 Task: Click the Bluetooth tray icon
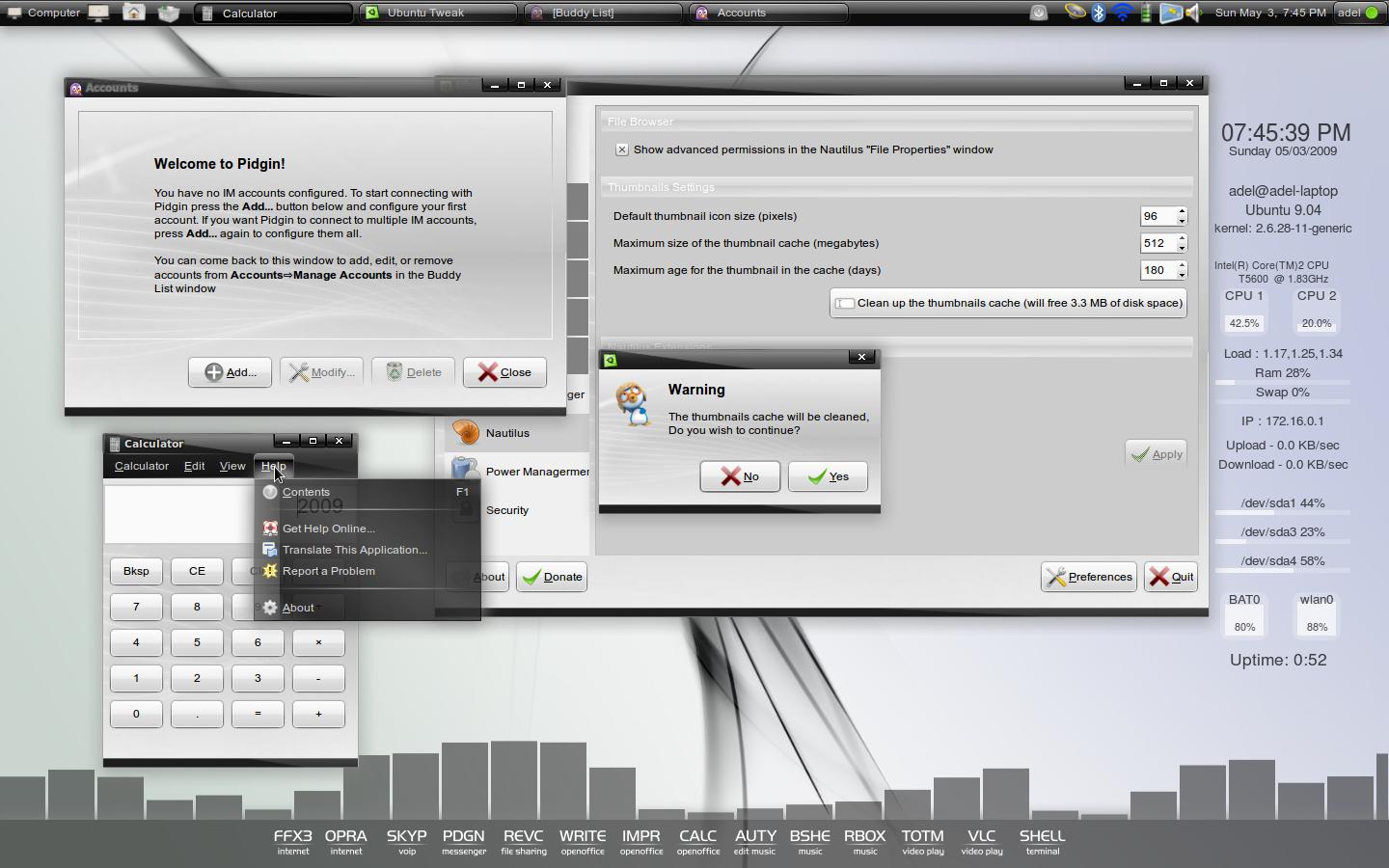pos(1098,13)
